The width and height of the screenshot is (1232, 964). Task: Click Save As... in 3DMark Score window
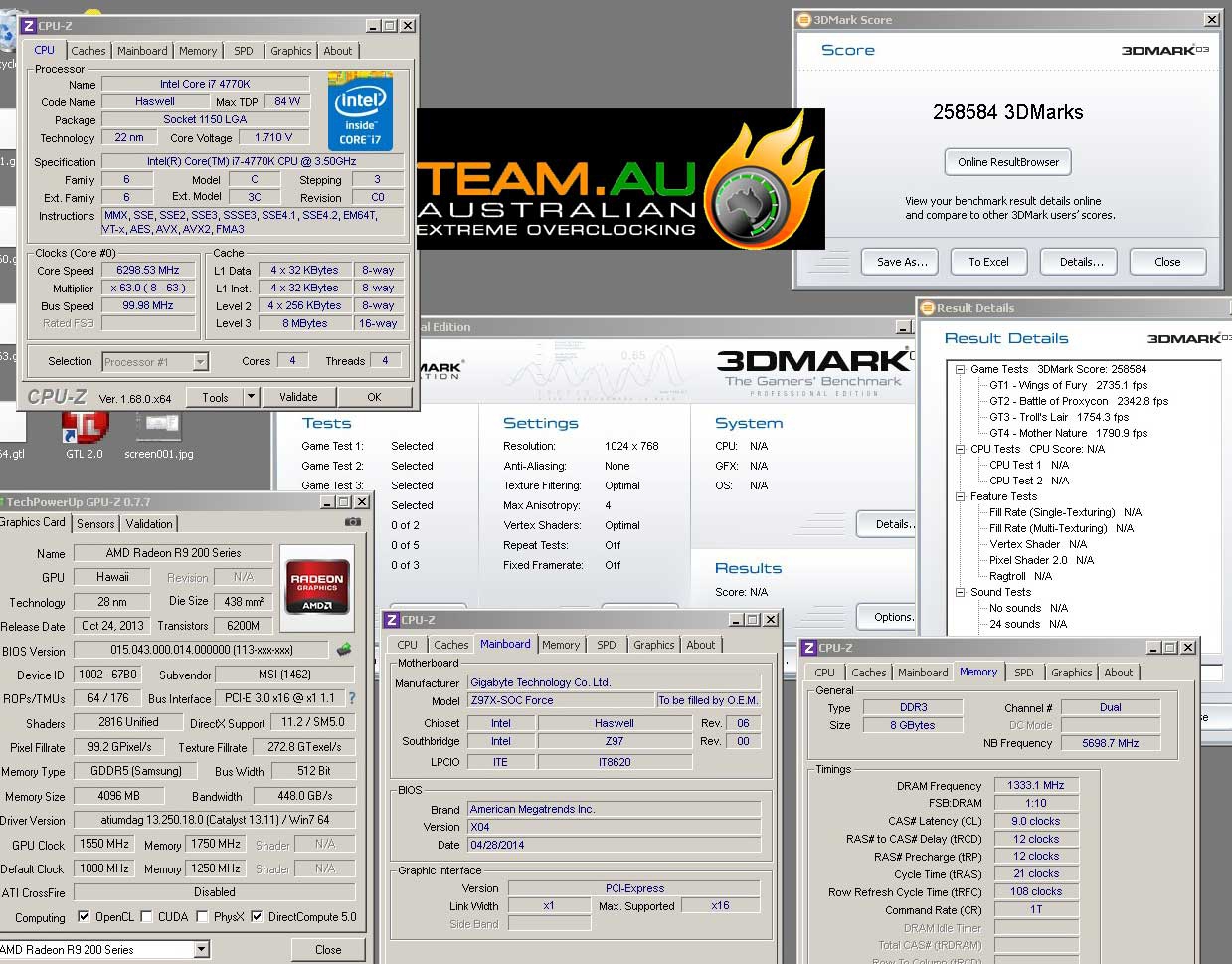point(902,262)
